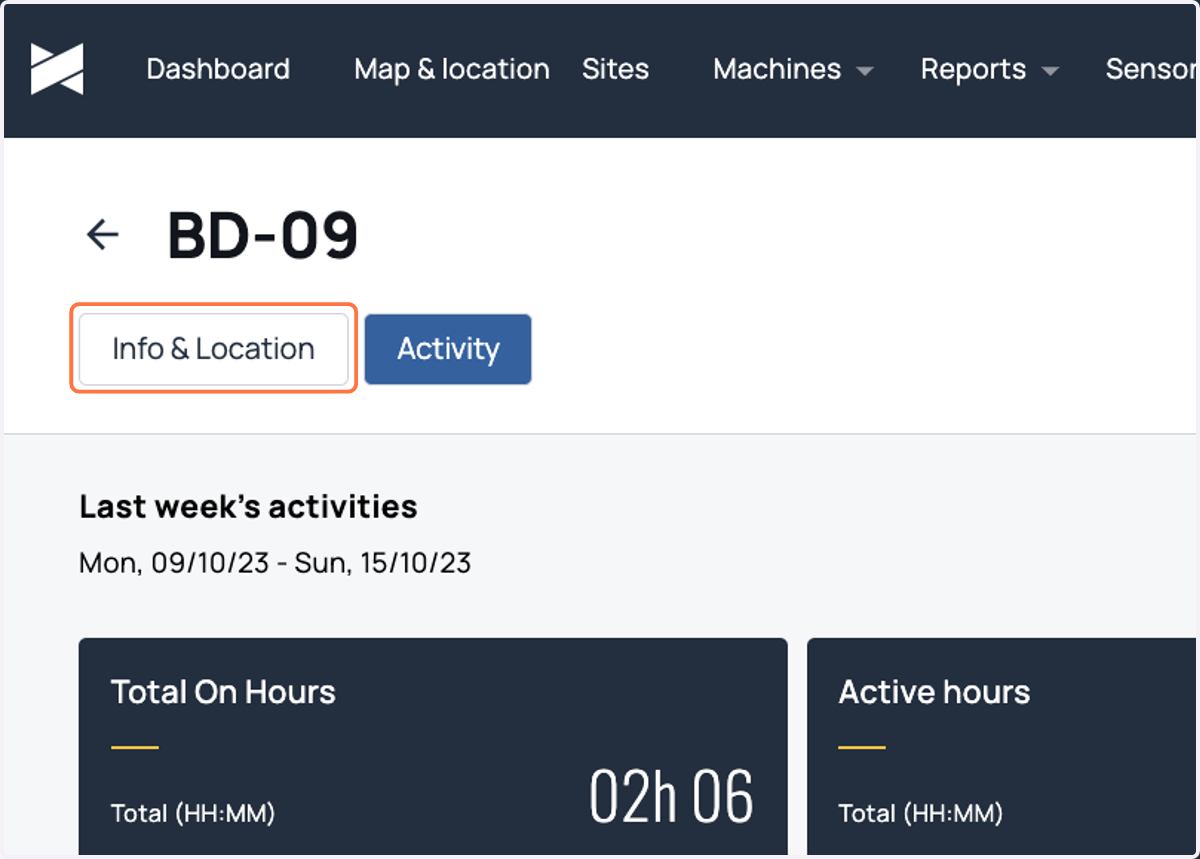Click the company logo icon
Viewport: 1200px width, 859px height.
(57, 69)
